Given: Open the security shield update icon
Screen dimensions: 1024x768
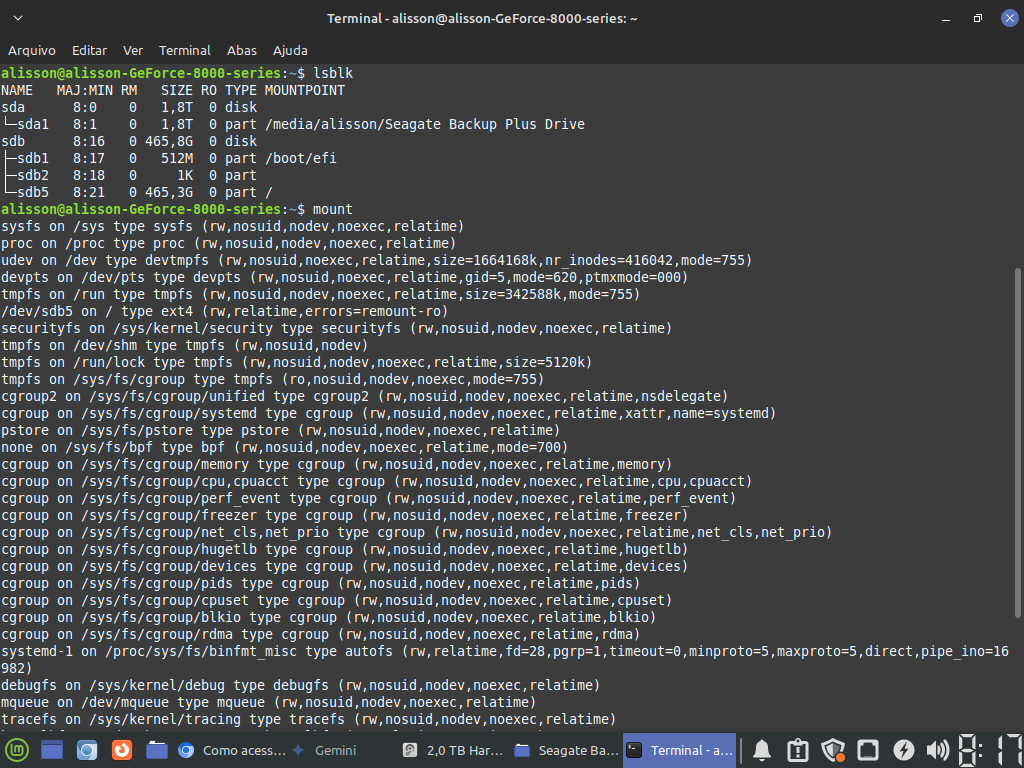Looking at the screenshot, I should click(833, 750).
